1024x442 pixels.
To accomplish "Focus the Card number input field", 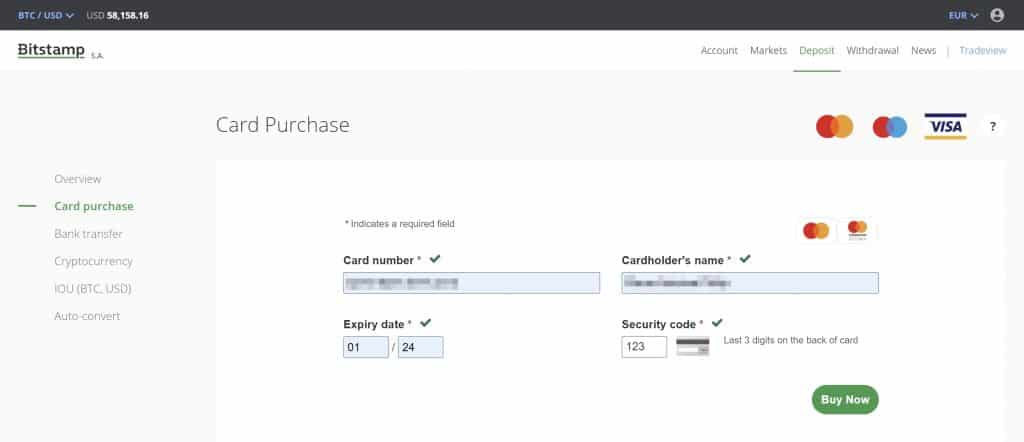I will click(x=471, y=283).
